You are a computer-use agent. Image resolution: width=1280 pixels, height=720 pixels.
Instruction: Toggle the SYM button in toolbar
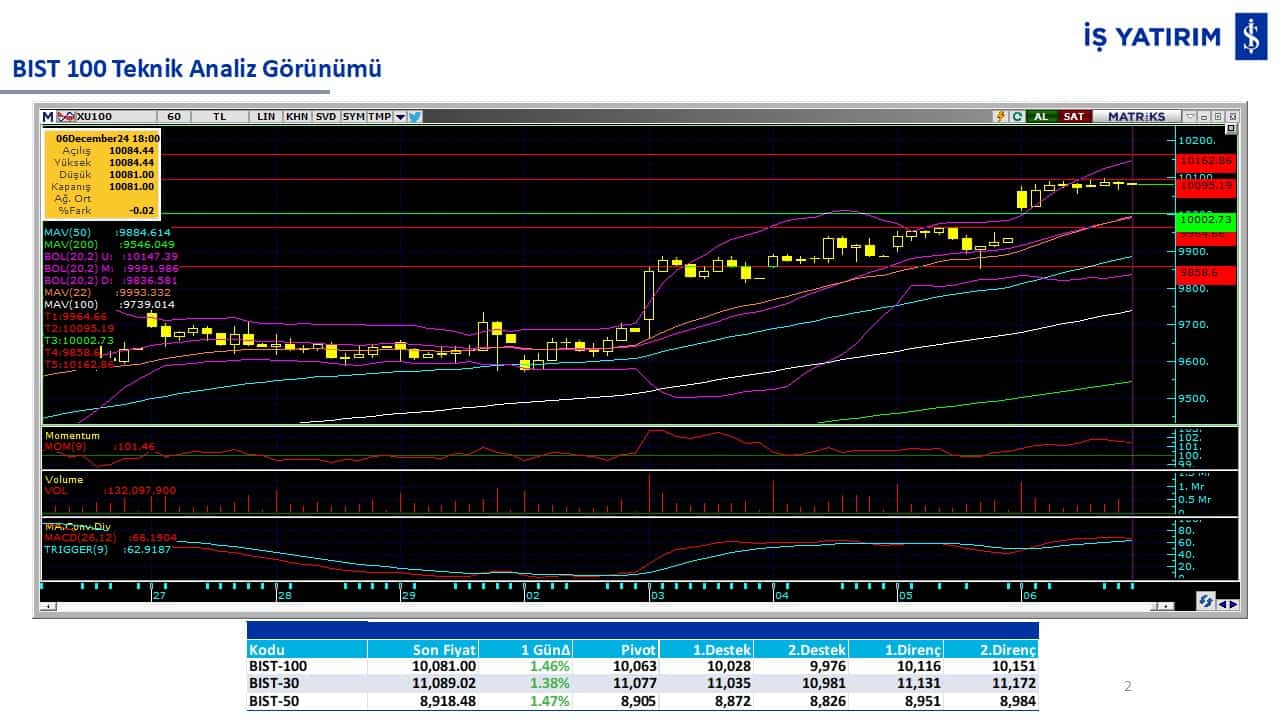[353, 116]
